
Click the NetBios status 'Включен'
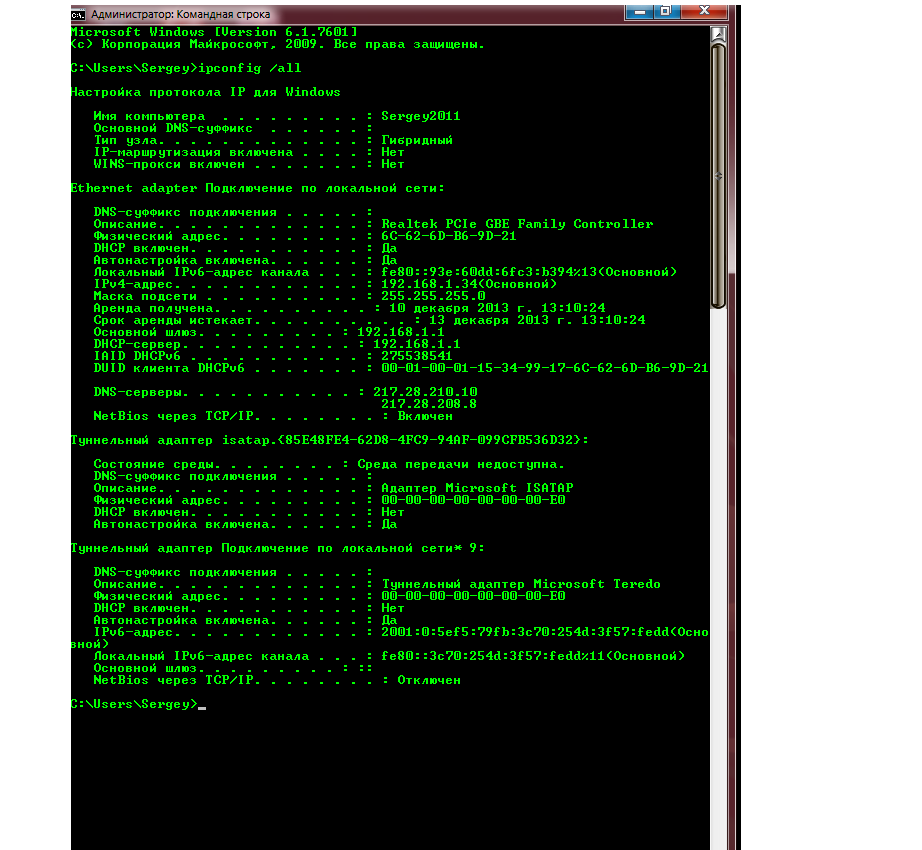pyautogui.click(x=425, y=416)
